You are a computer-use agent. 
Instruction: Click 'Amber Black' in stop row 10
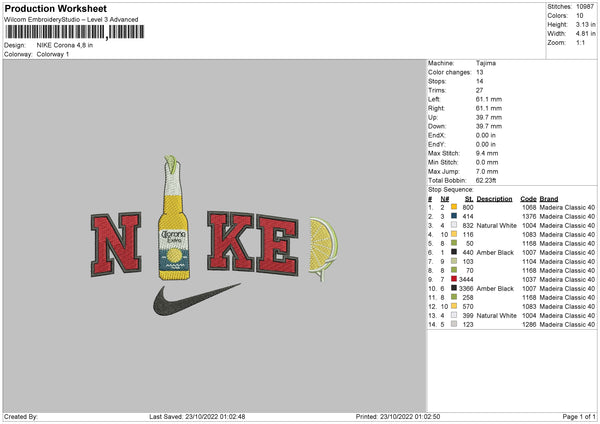coord(495,289)
